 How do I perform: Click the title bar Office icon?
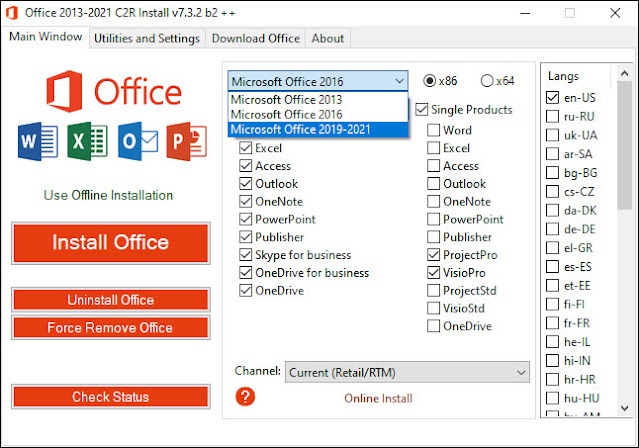12,13
